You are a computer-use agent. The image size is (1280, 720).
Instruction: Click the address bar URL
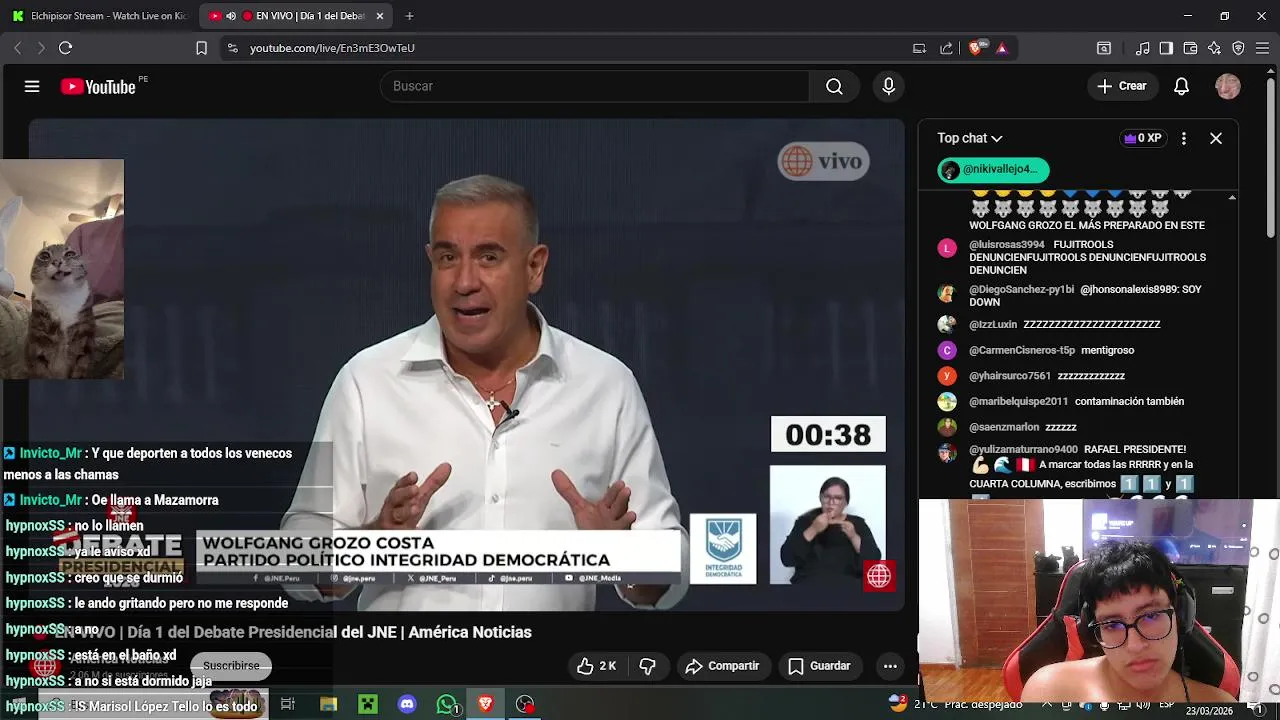[x=332, y=48]
